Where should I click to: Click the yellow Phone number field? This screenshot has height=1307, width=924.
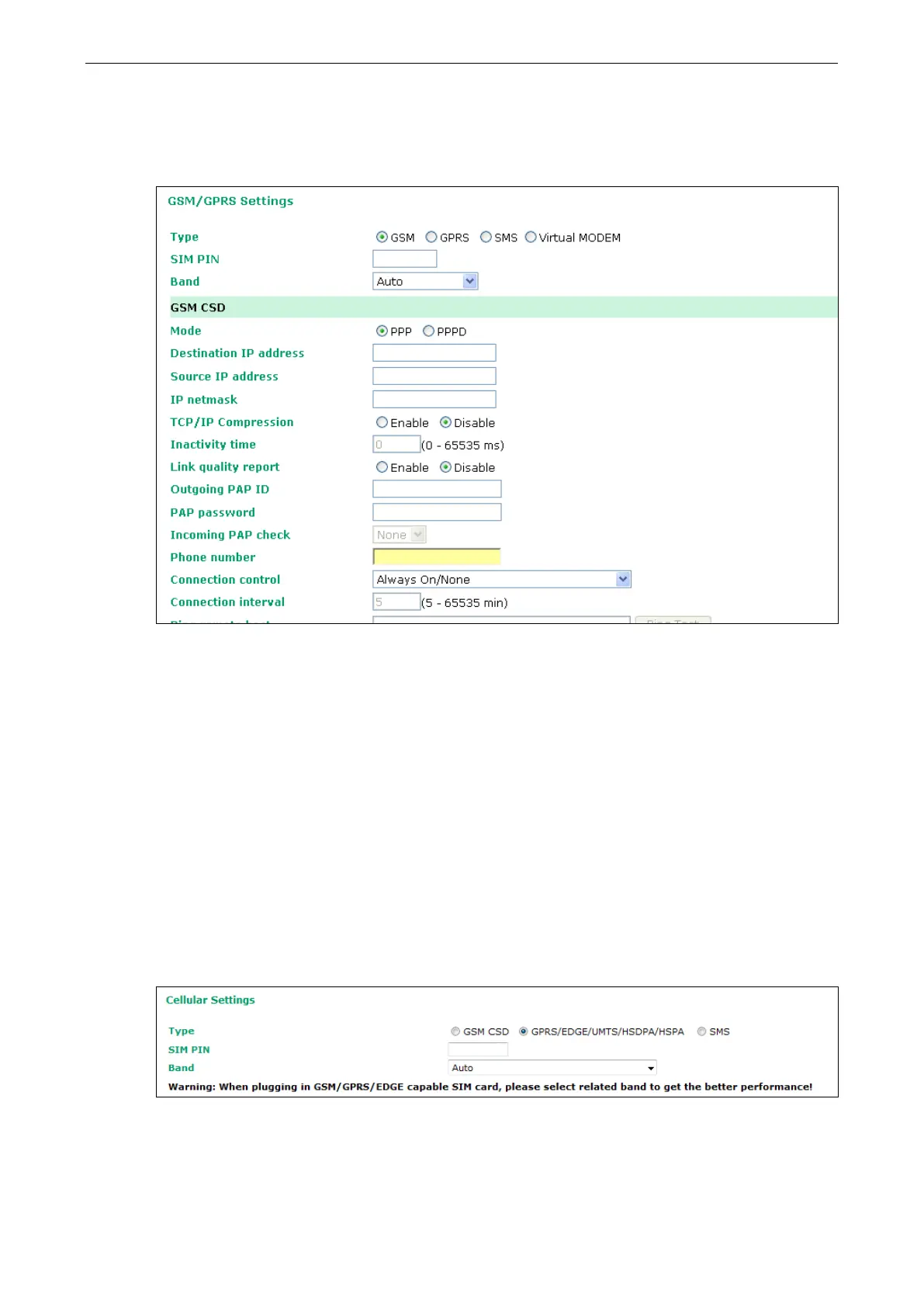[x=437, y=556]
